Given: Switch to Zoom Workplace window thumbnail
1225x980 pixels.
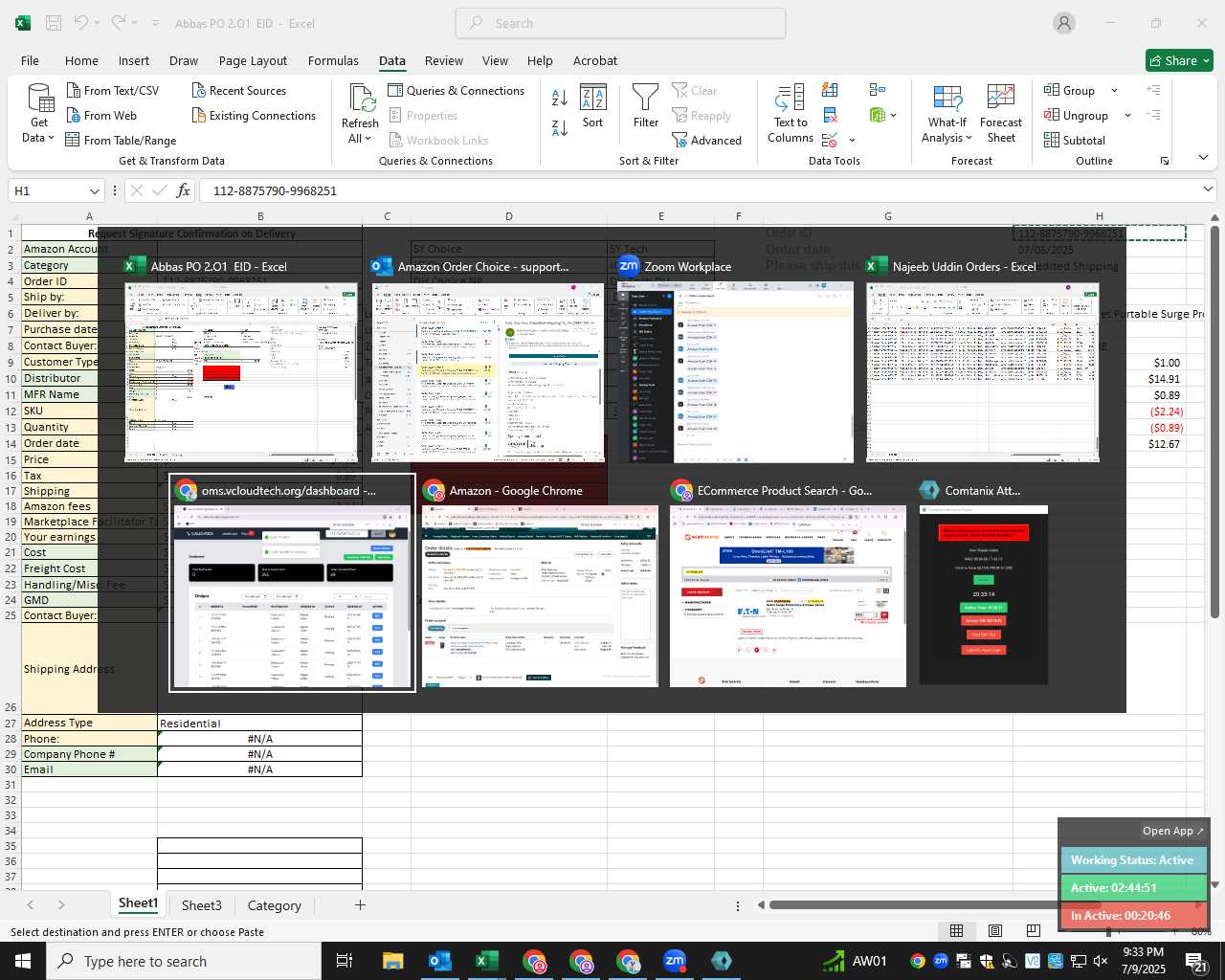Looking at the screenshot, I should (x=736, y=360).
